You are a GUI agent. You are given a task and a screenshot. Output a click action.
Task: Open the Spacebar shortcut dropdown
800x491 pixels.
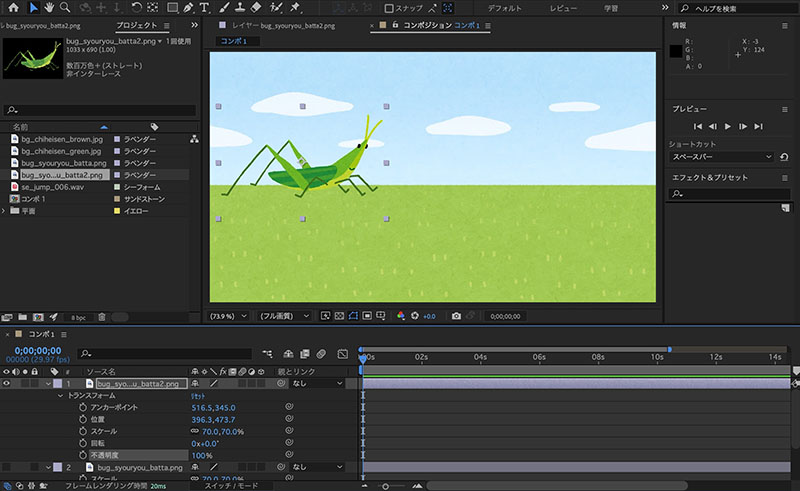pos(721,157)
